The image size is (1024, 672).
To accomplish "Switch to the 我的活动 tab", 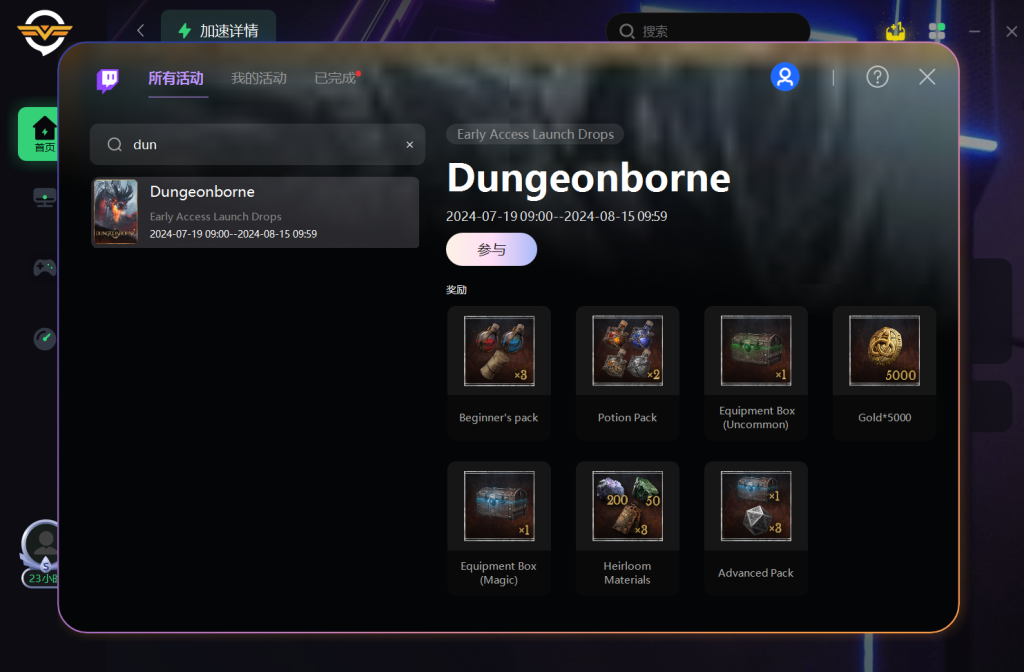I will click(259, 78).
